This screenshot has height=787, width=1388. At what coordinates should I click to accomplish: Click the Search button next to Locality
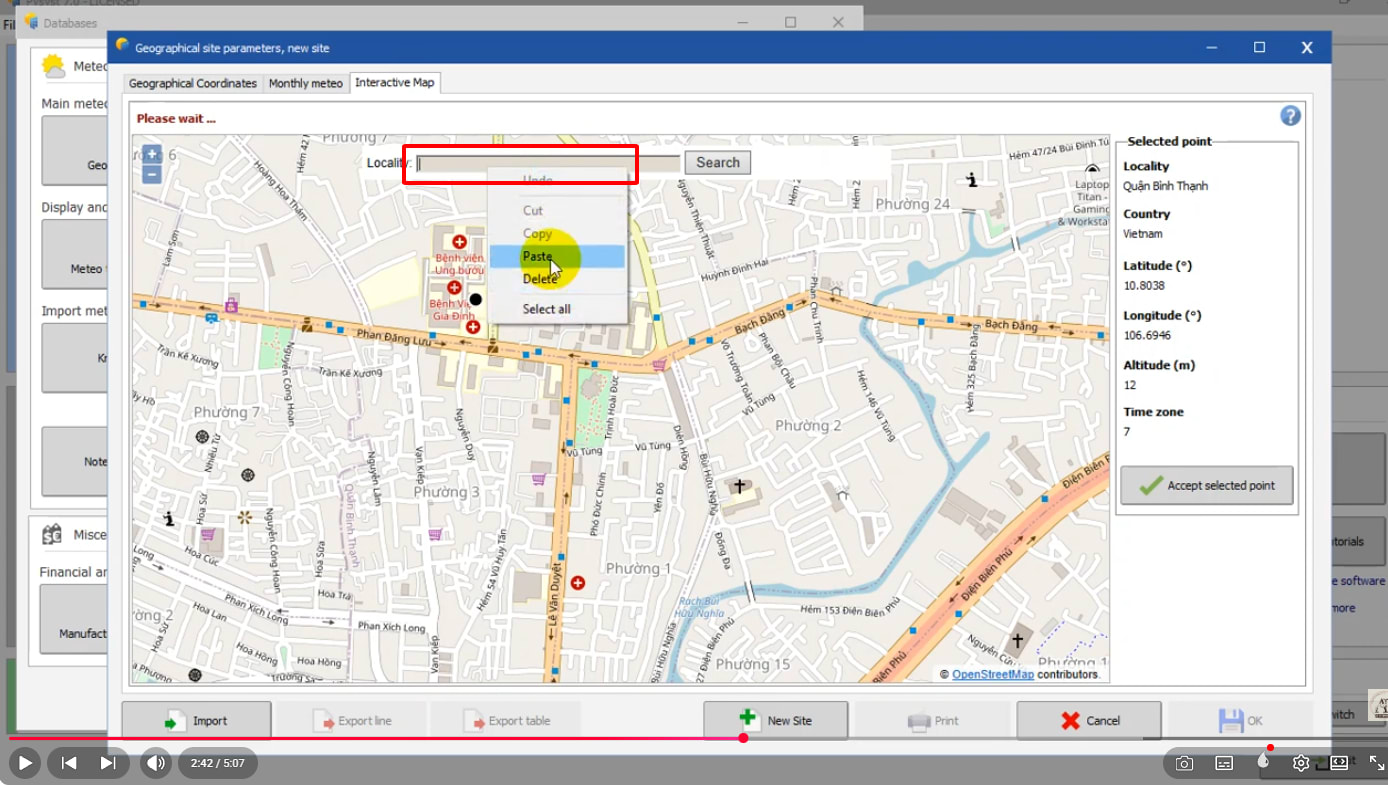pyautogui.click(x=718, y=163)
